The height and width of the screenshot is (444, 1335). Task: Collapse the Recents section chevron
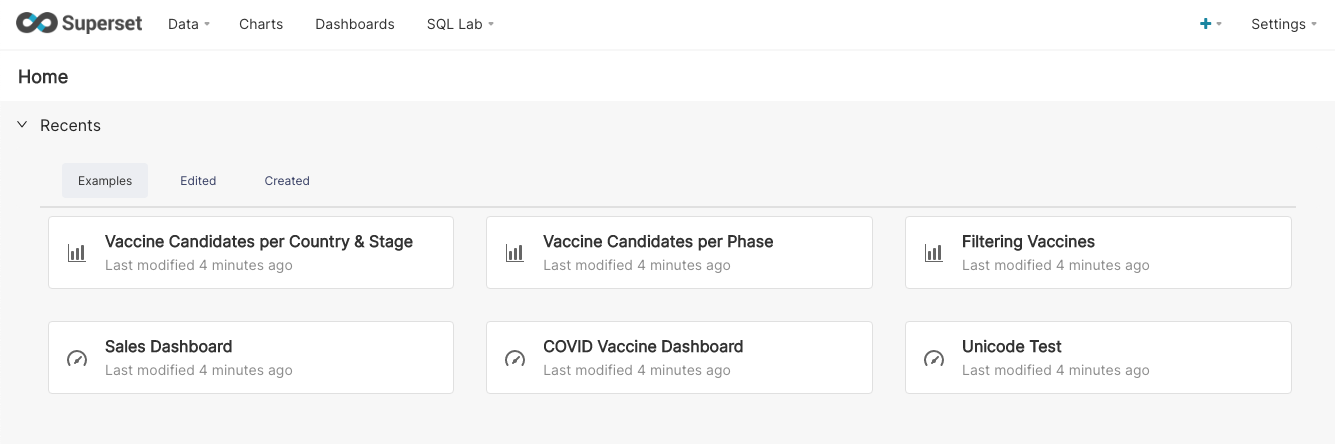click(22, 125)
